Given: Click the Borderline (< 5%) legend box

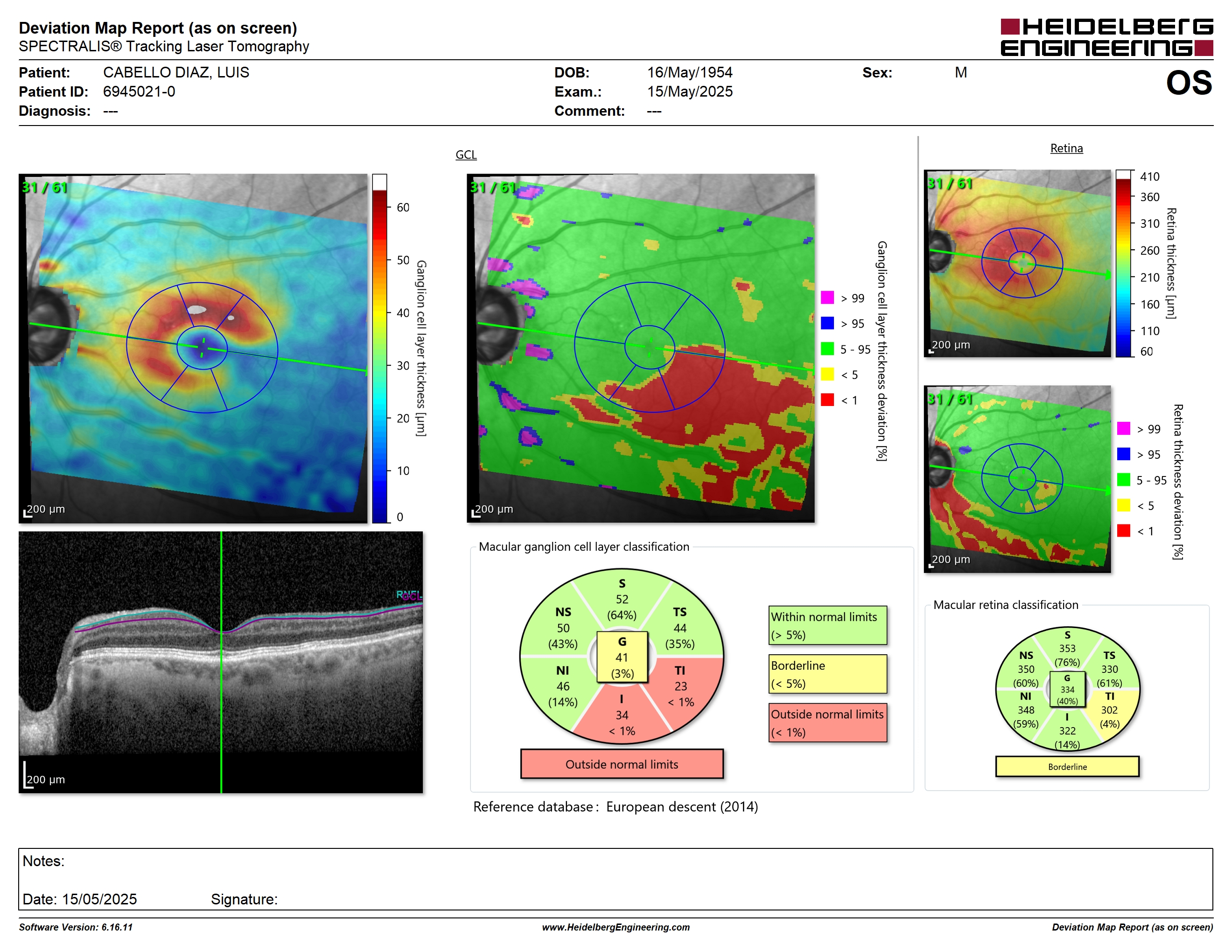Looking at the screenshot, I should pyautogui.click(x=827, y=674).
